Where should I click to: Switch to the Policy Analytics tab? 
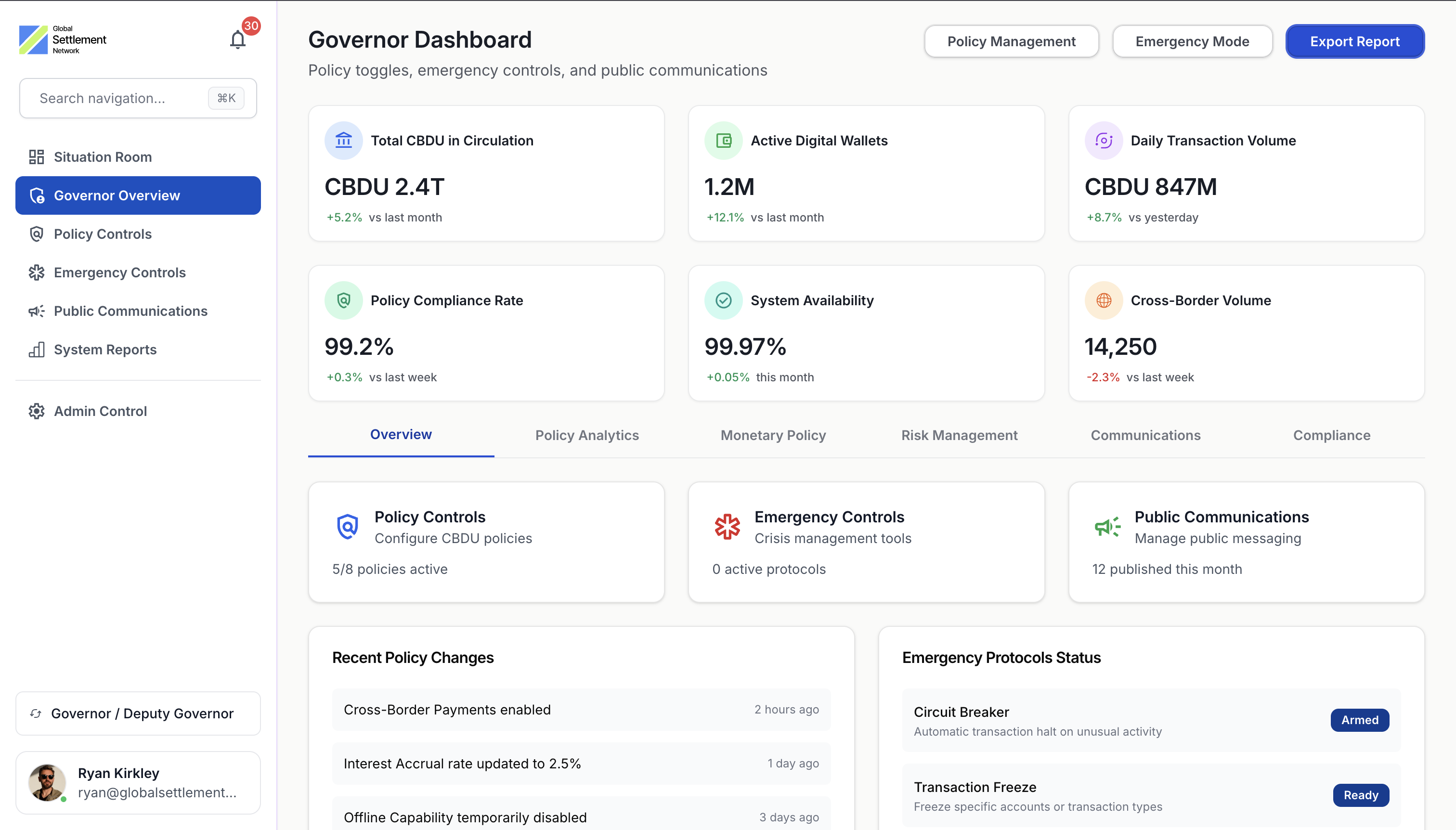(586, 435)
